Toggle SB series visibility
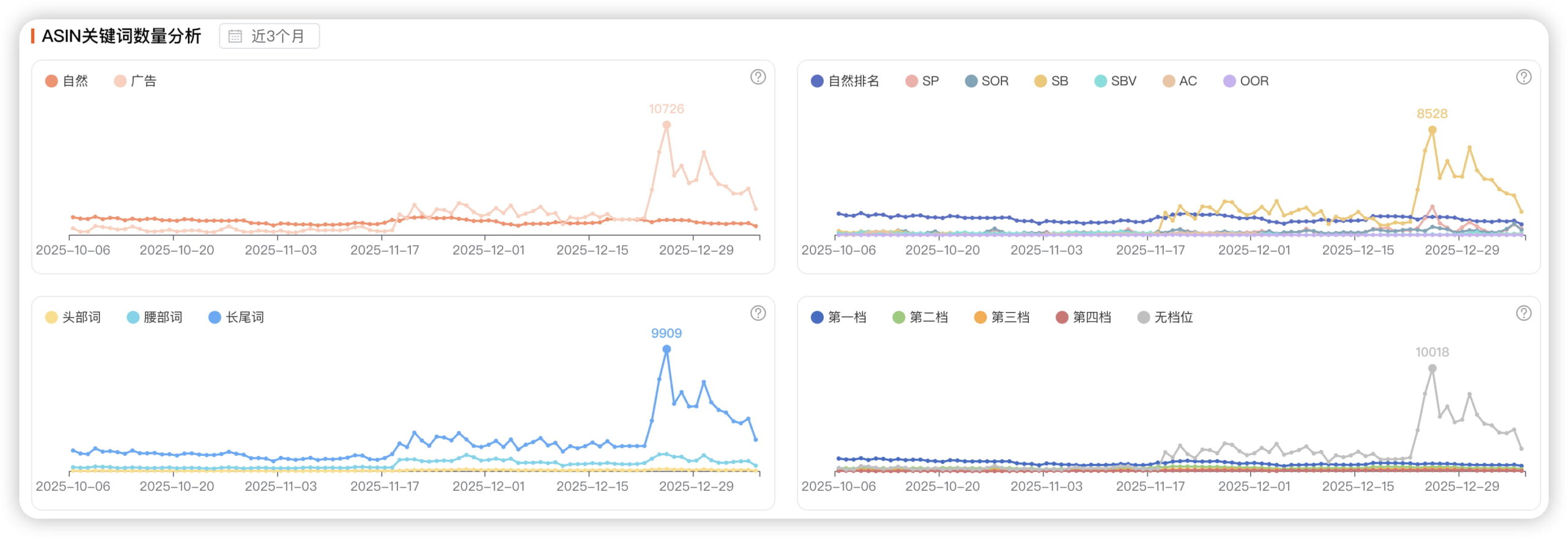Viewport: 1568px width, 538px height. click(x=1051, y=81)
